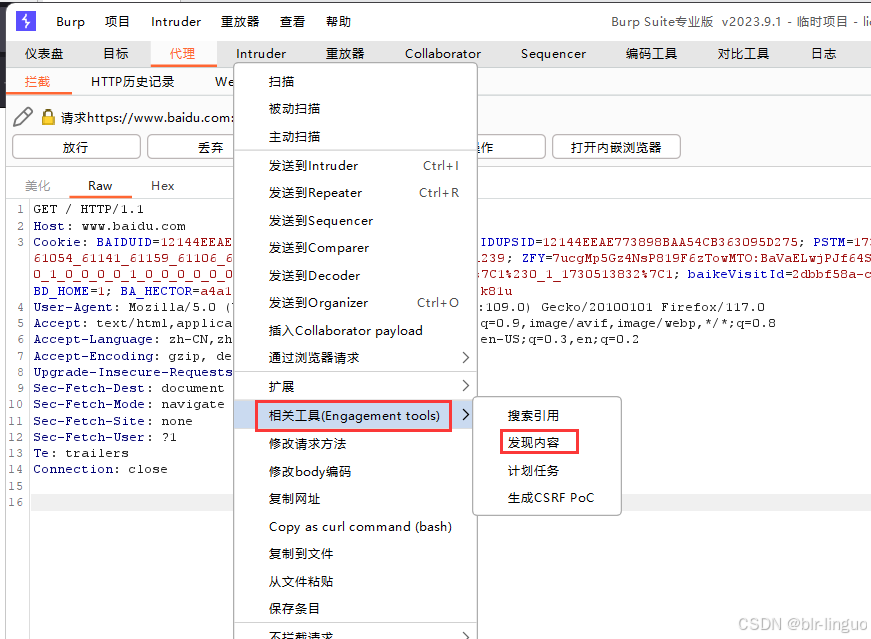Click the 放行 button

click(76, 147)
